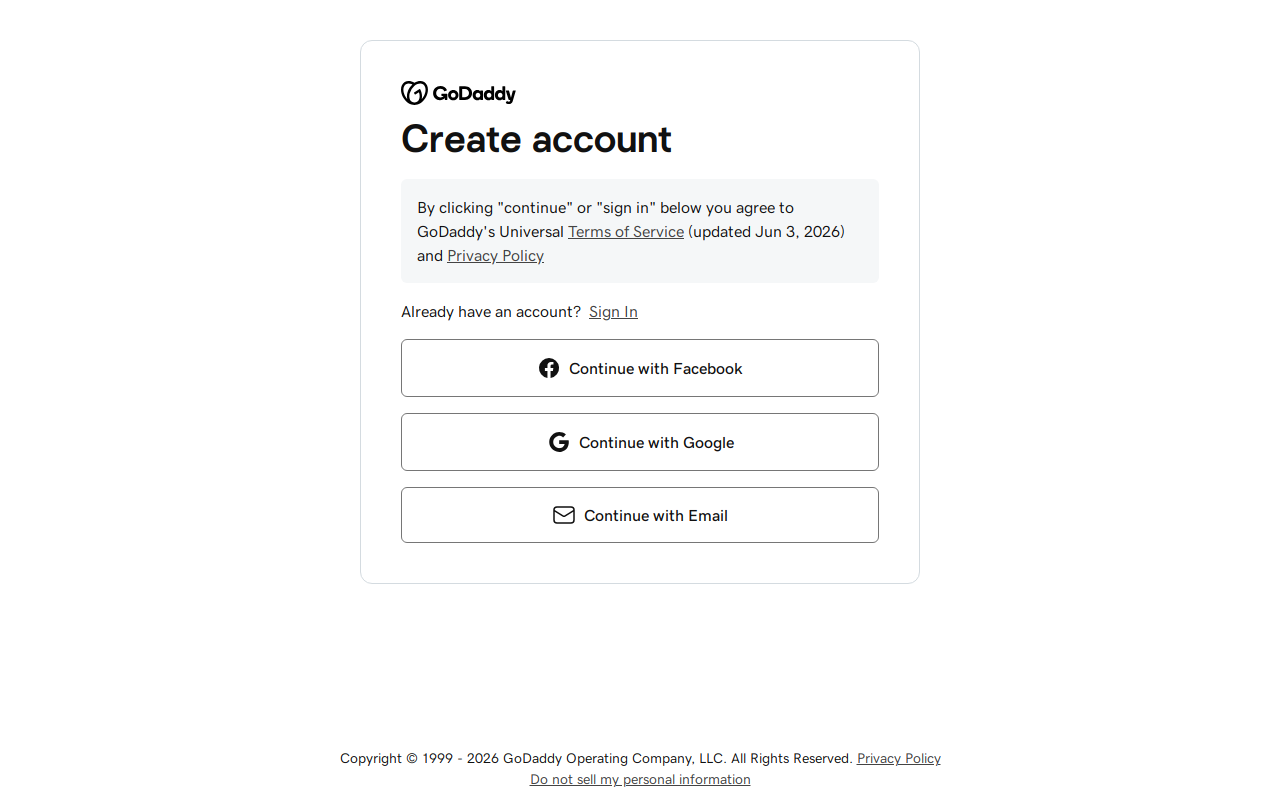Open the Terms of Service link
The image size is (1280, 800).
click(x=626, y=232)
